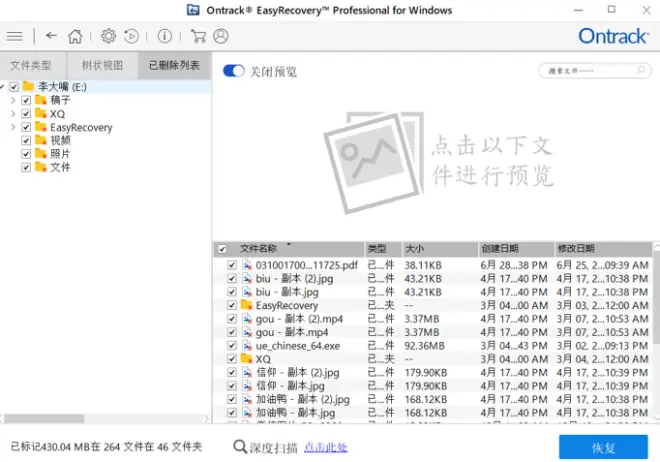Click the XQ folder icon in file list
The height and width of the screenshot is (462, 660).
click(x=246, y=359)
